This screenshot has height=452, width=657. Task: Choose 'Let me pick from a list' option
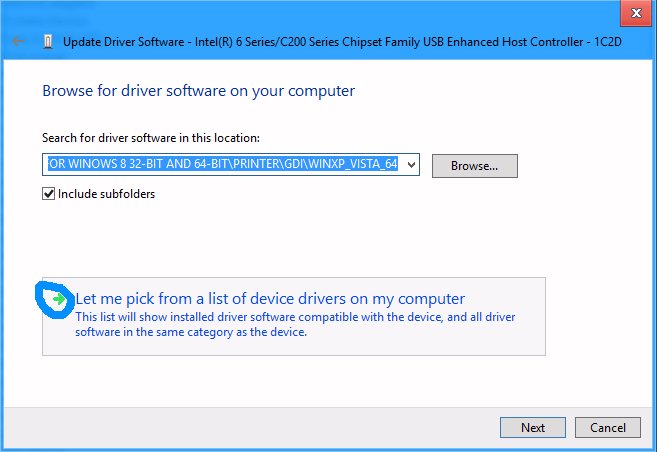tap(270, 298)
